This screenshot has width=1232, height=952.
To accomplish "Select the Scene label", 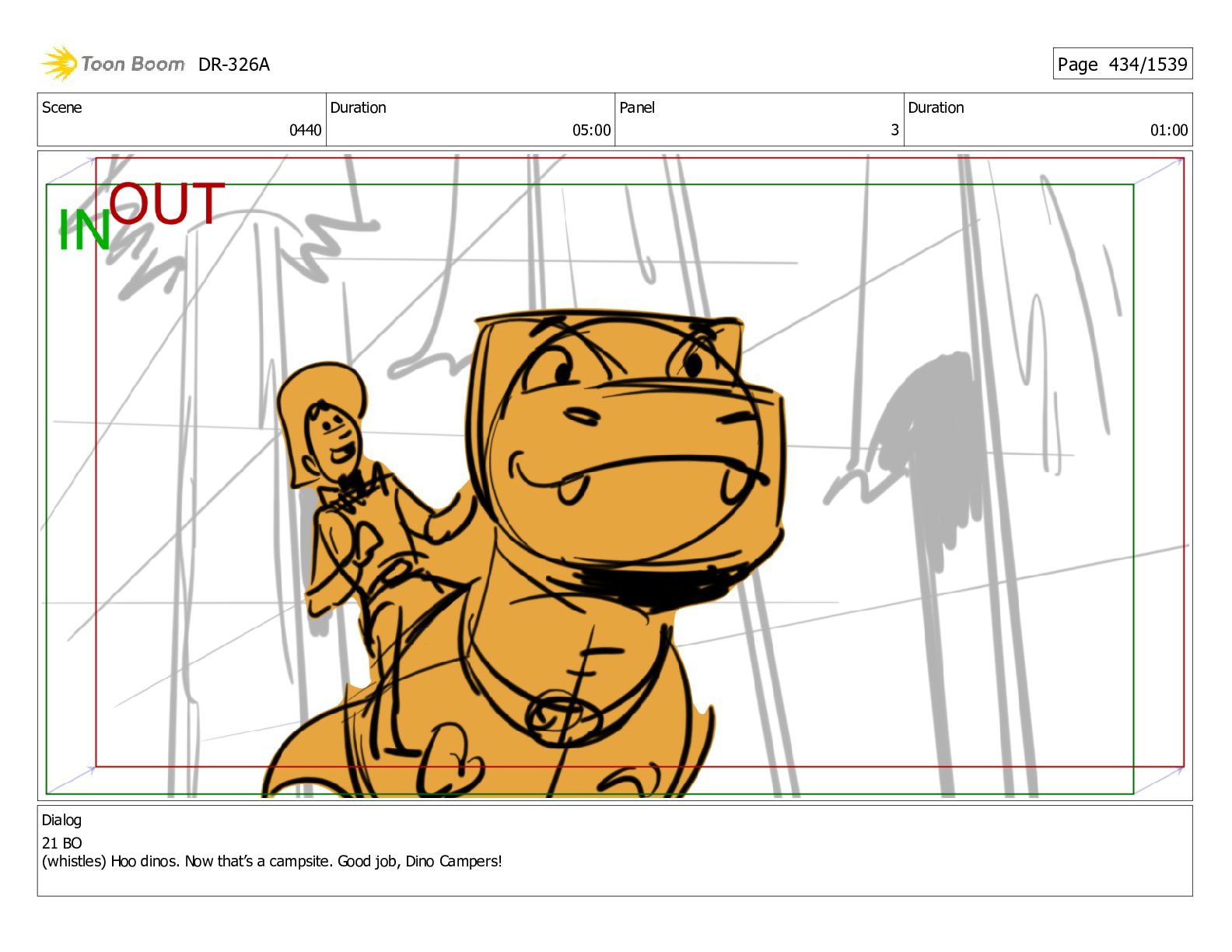I will pos(61,107).
